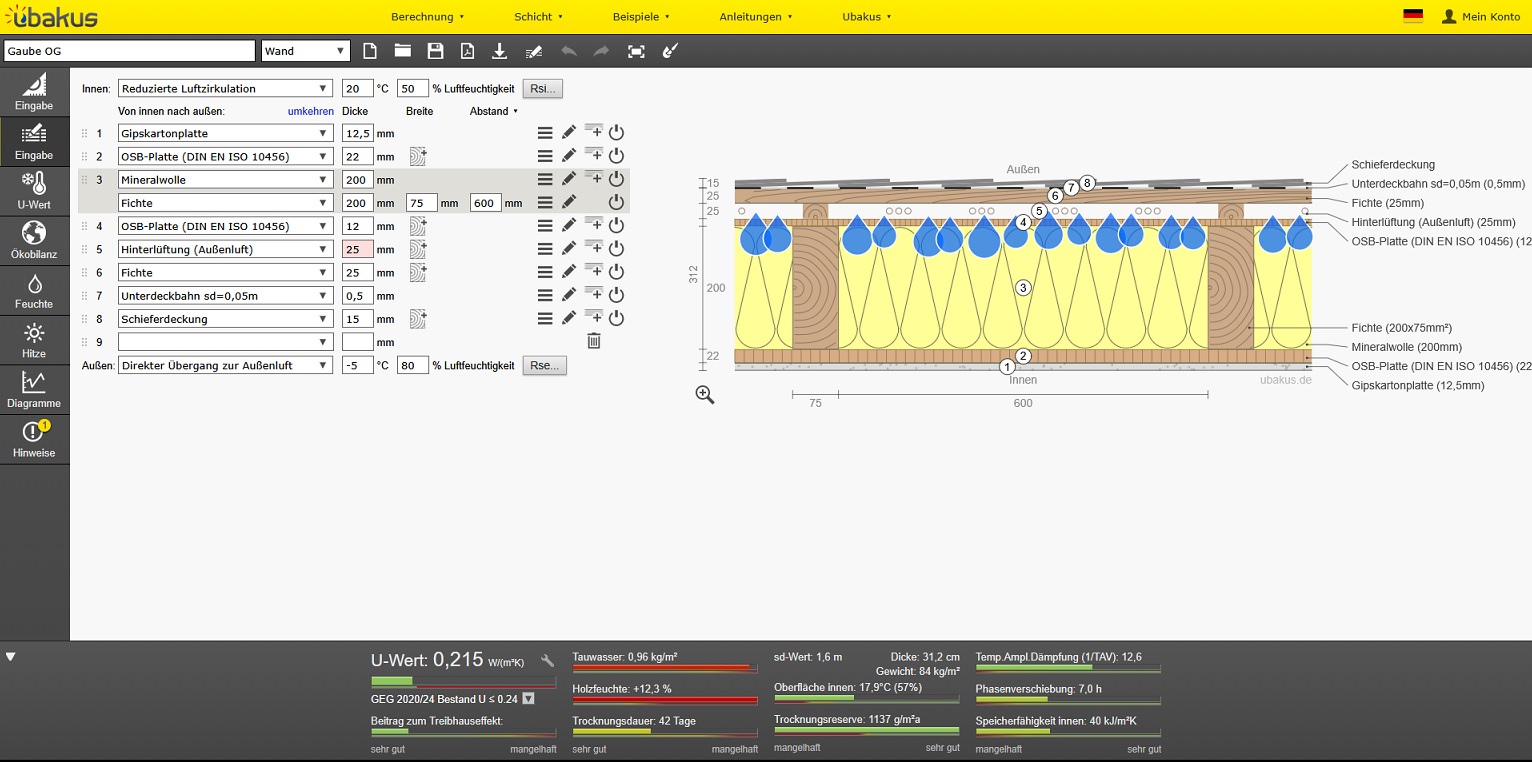Open the Feuchte moisture panel
Image resolution: width=1532 pixels, height=762 pixels.
(x=34, y=290)
